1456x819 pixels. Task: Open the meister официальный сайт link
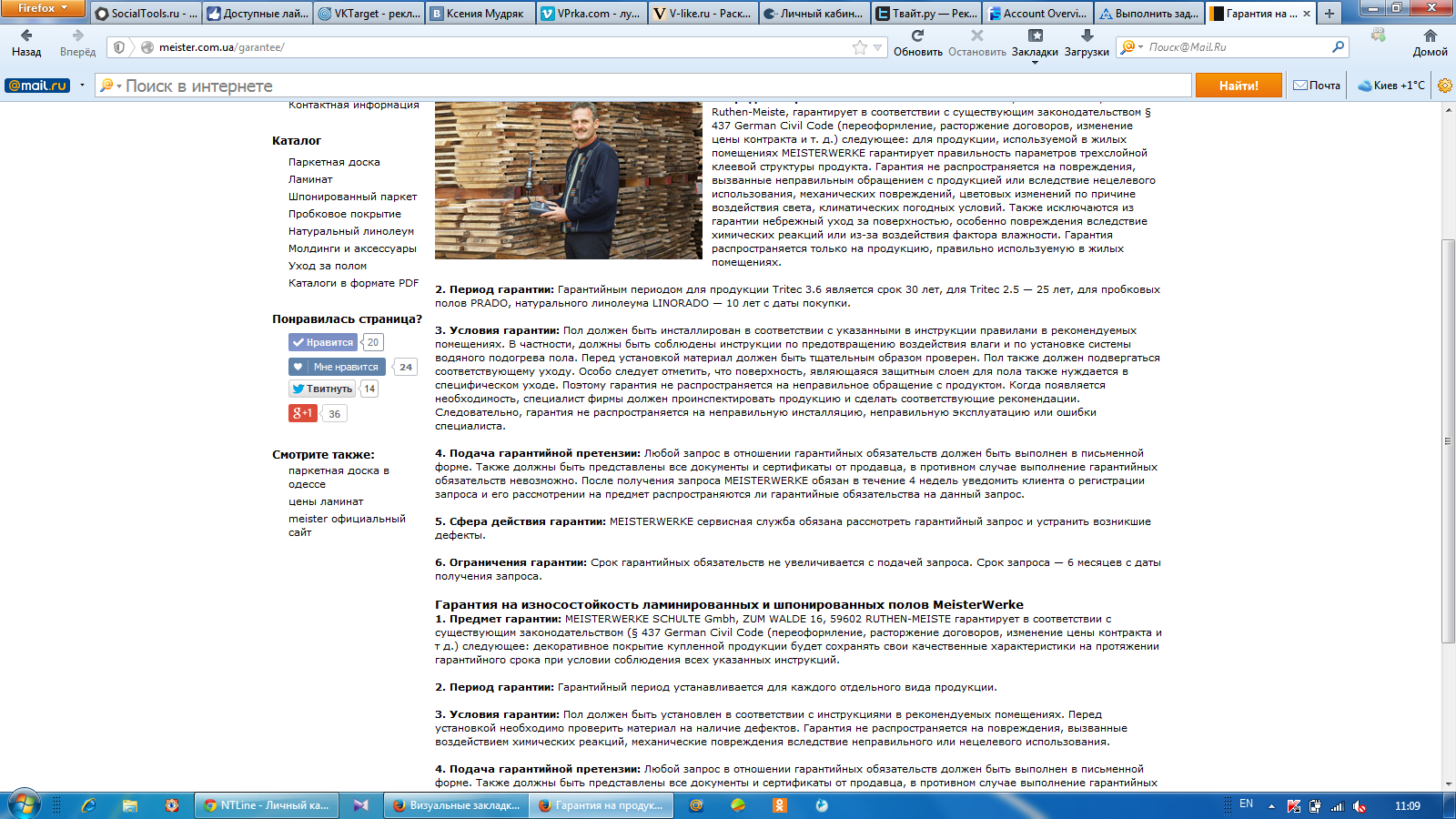click(x=347, y=525)
